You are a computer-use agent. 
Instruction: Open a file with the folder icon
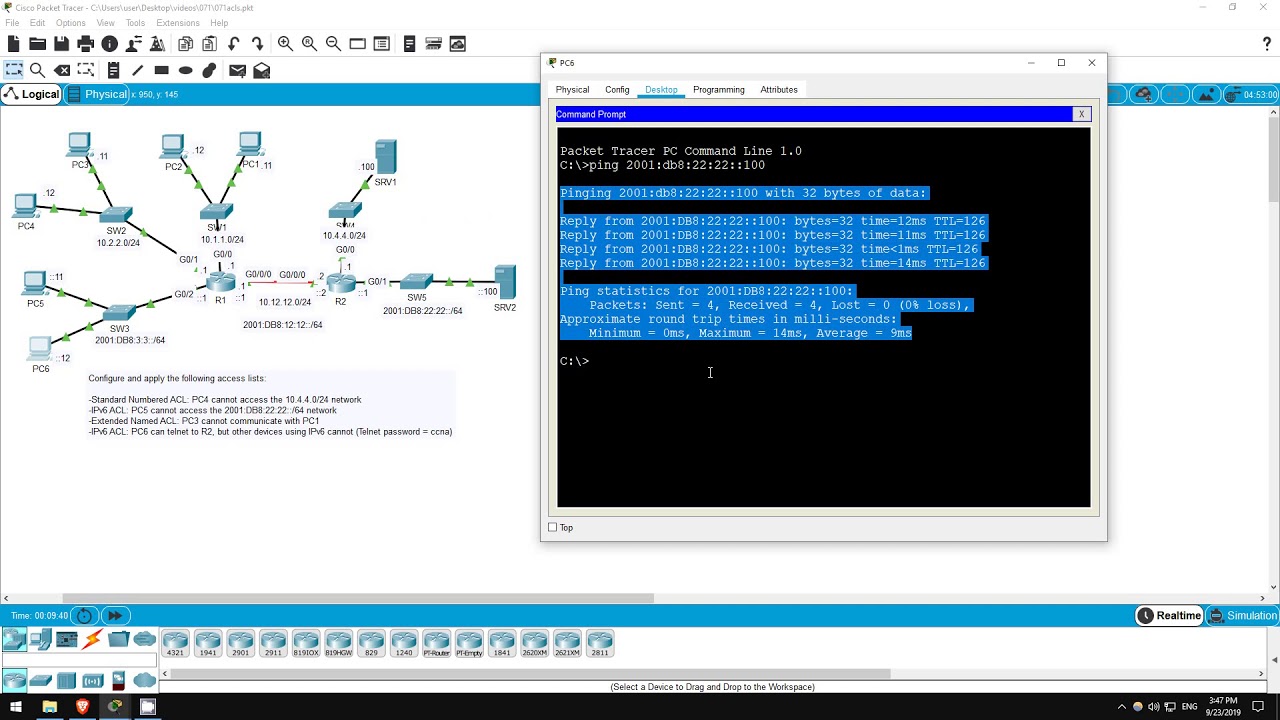(x=37, y=44)
